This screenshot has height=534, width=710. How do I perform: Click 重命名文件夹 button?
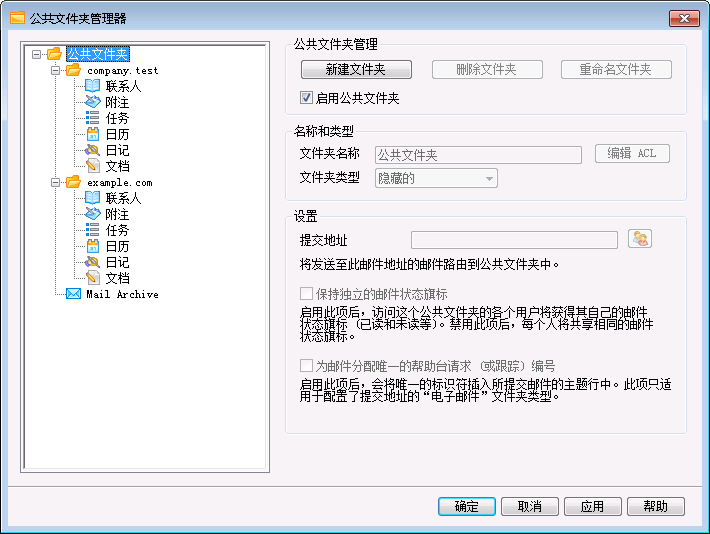616,69
